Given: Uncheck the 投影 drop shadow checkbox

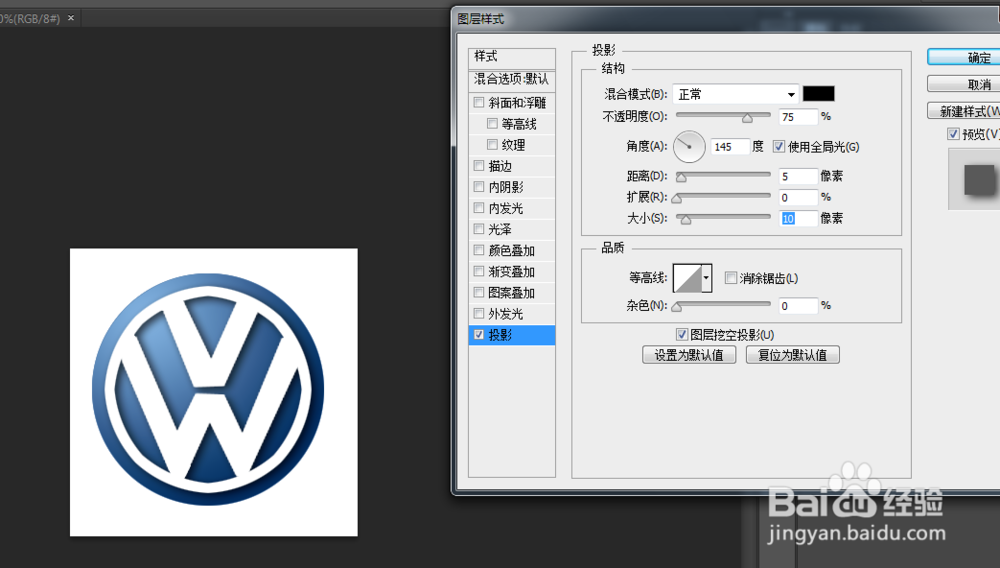Looking at the screenshot, I should [479, 335].
